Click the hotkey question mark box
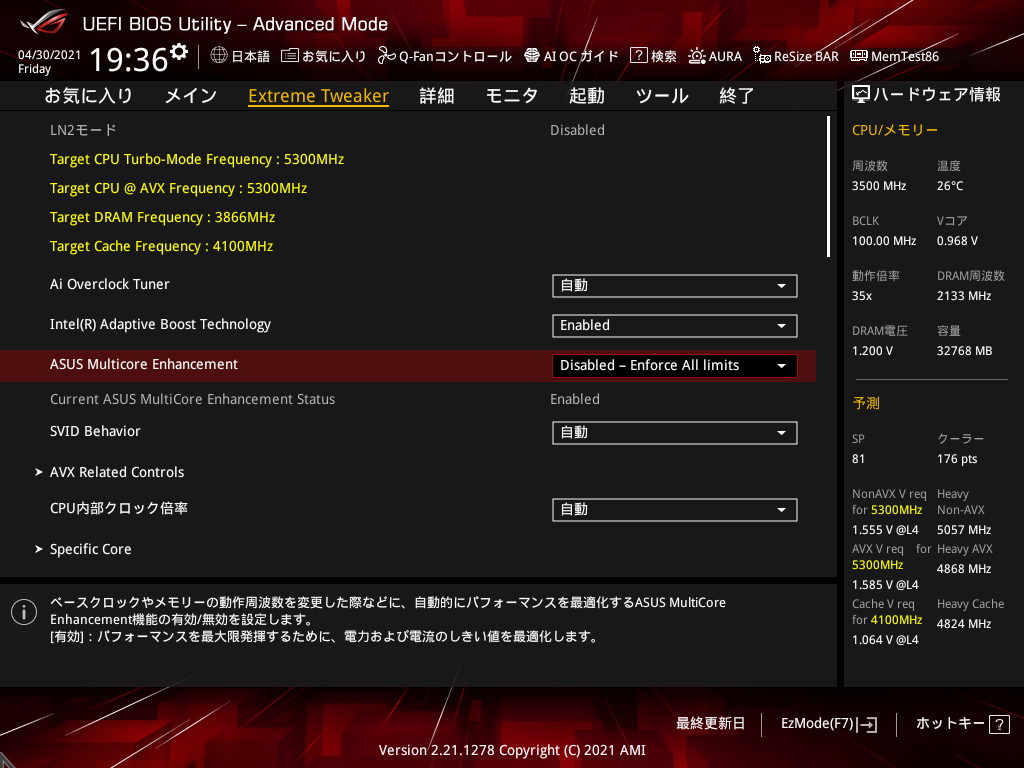The height and width of the screenshot is (768, 1024). tap(999, 724)
